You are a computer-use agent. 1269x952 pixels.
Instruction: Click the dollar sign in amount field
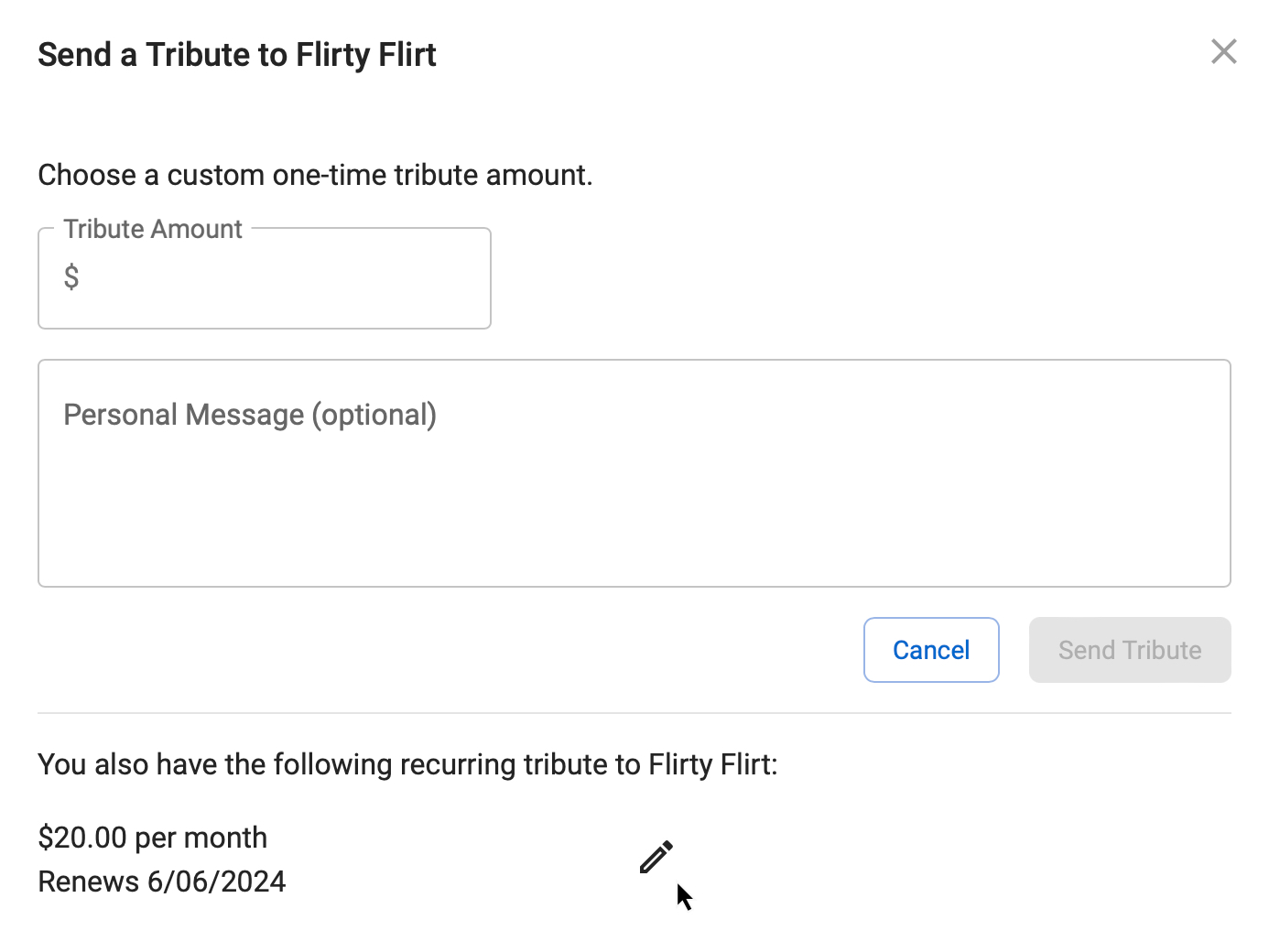coord(71,276)
